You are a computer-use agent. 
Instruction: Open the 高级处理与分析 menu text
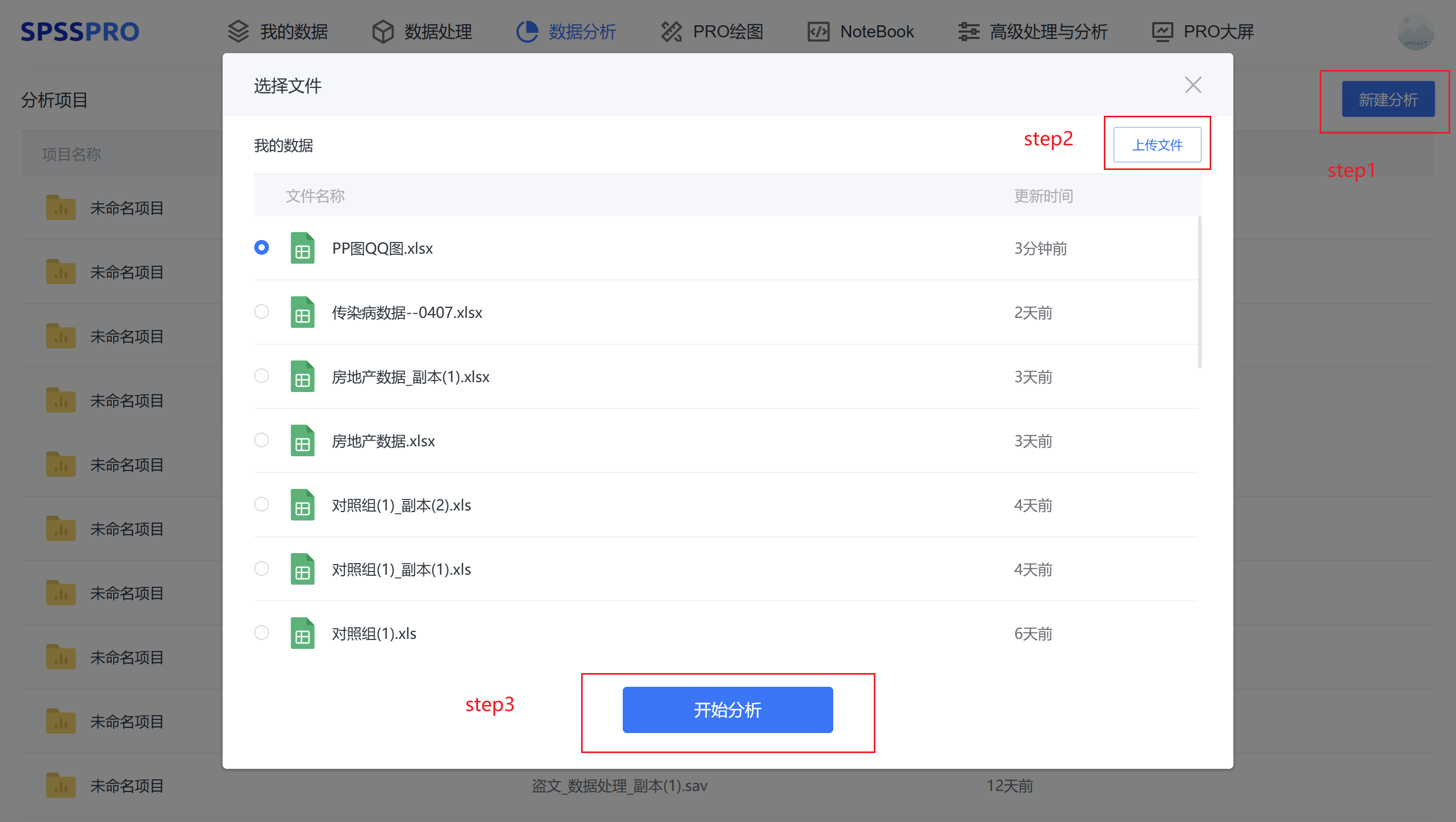pos(1049,32)
